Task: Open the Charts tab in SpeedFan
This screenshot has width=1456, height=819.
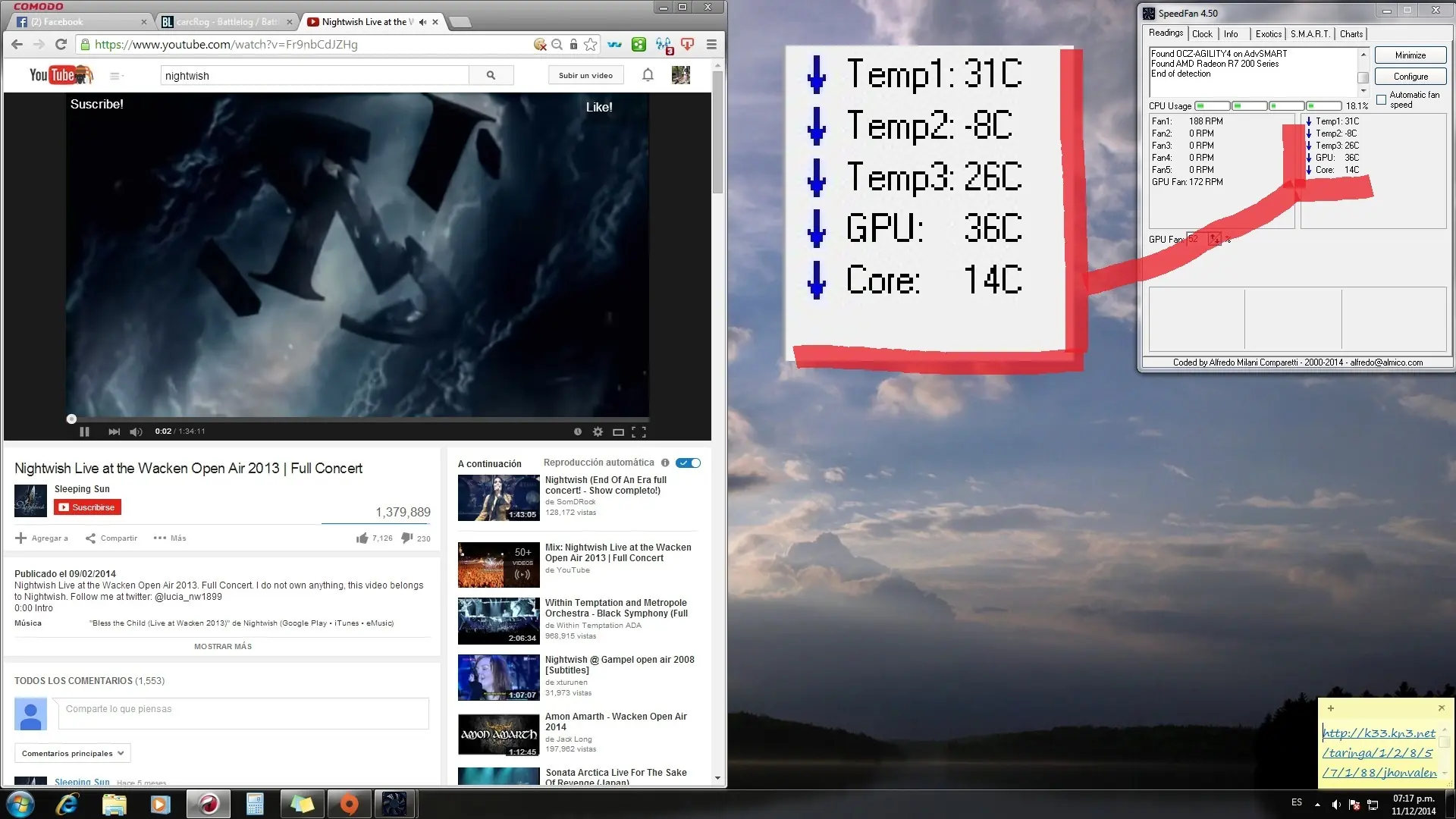Action: tap(1351, 33)
